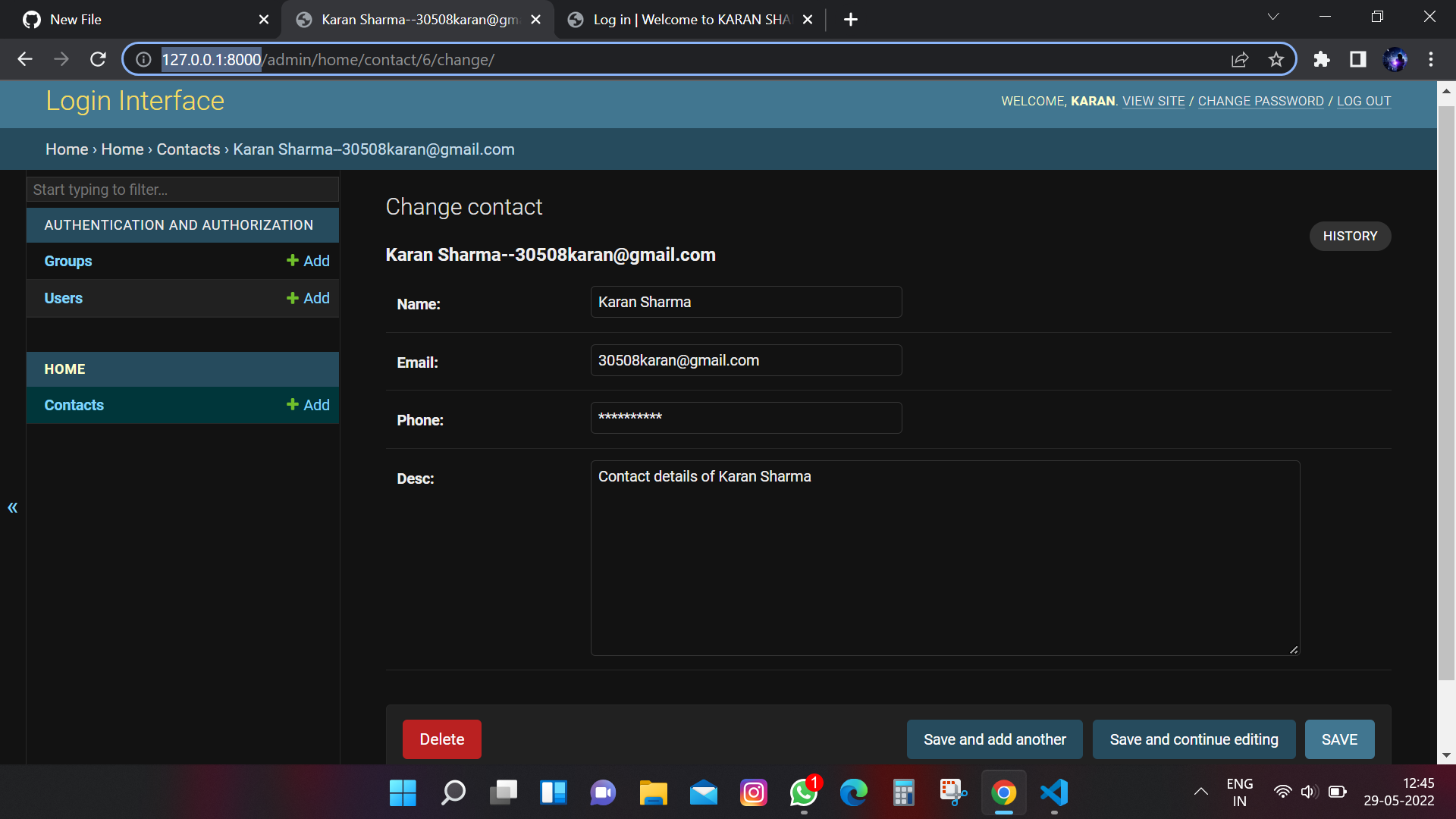Image resolution: width=1456 pixels, height=819 pixels.
Task: Open Chrome's three-dot menu
Action: click(x=1432, y=59)
